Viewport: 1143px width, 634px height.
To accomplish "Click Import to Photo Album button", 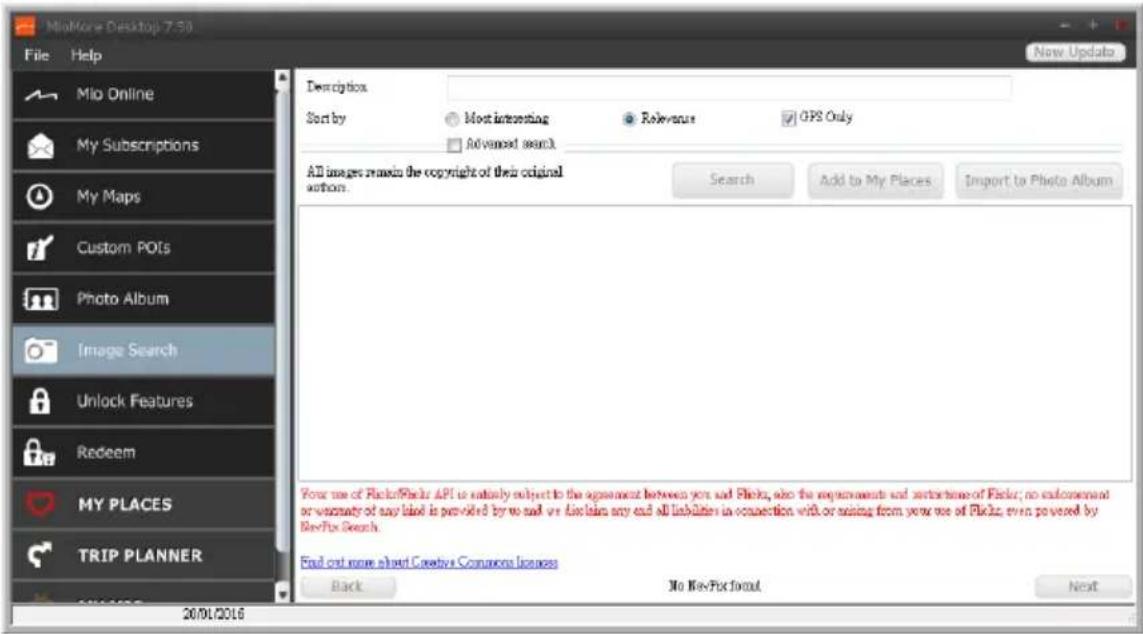I will pos(1039,181).
